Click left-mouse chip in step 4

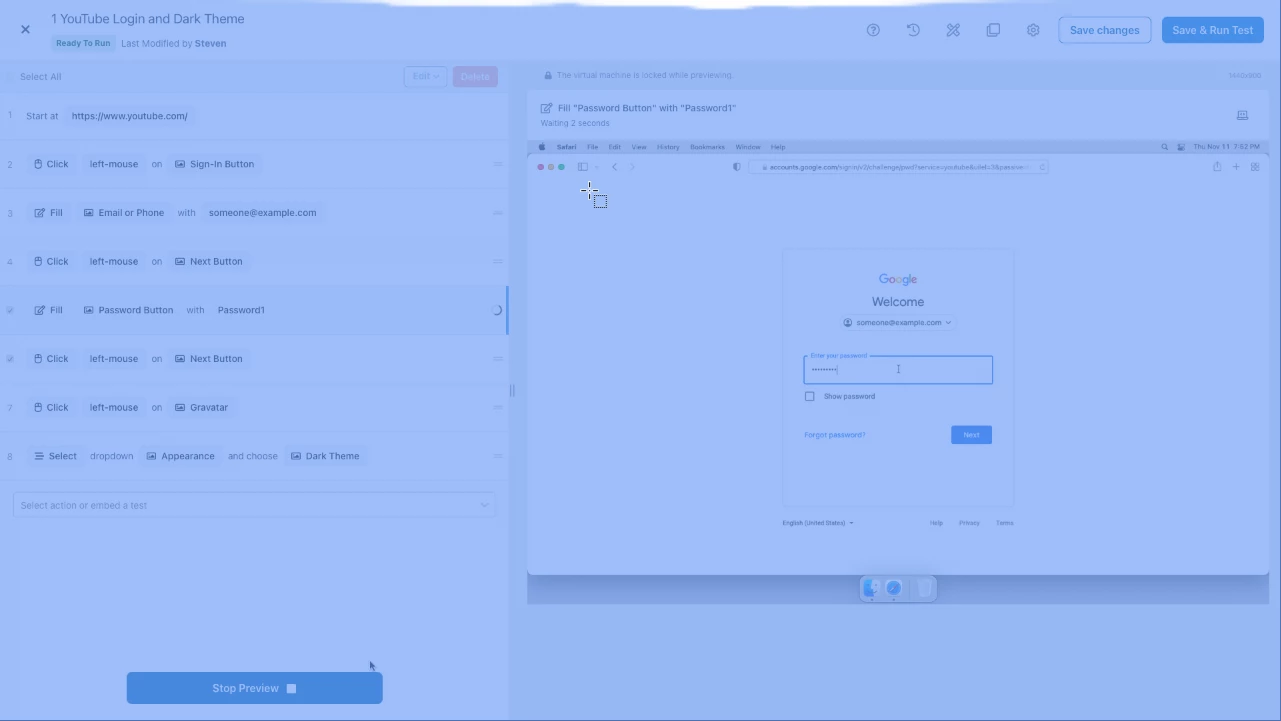coord(113,261)
